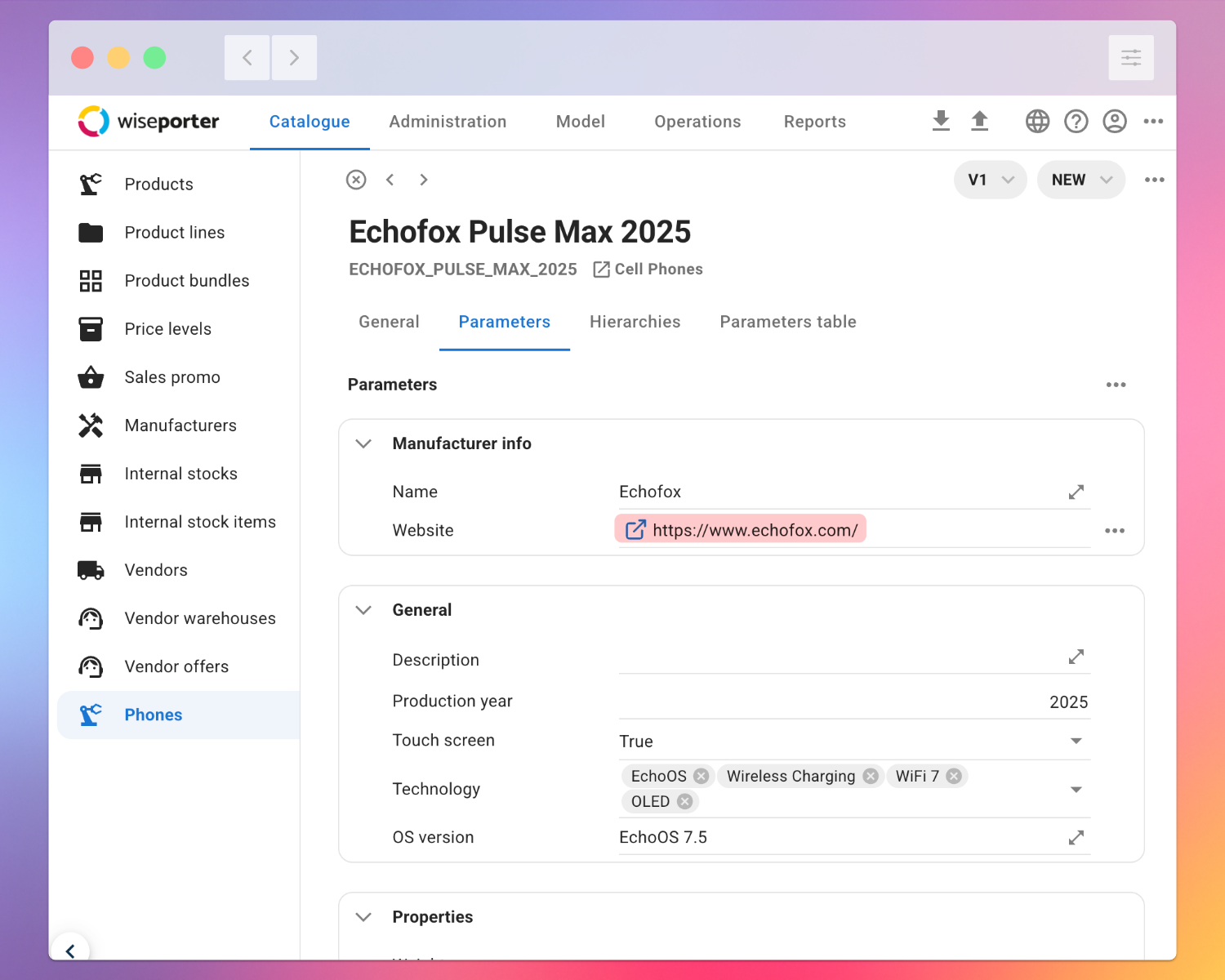
Task: Open the NEW status dropdown
Action: 1081,180
